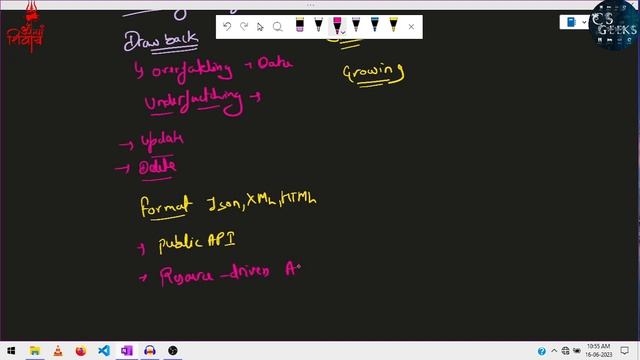Open the blue notebook view icon
The height and width of the screenshot is (360, 640).
point(571,22)
